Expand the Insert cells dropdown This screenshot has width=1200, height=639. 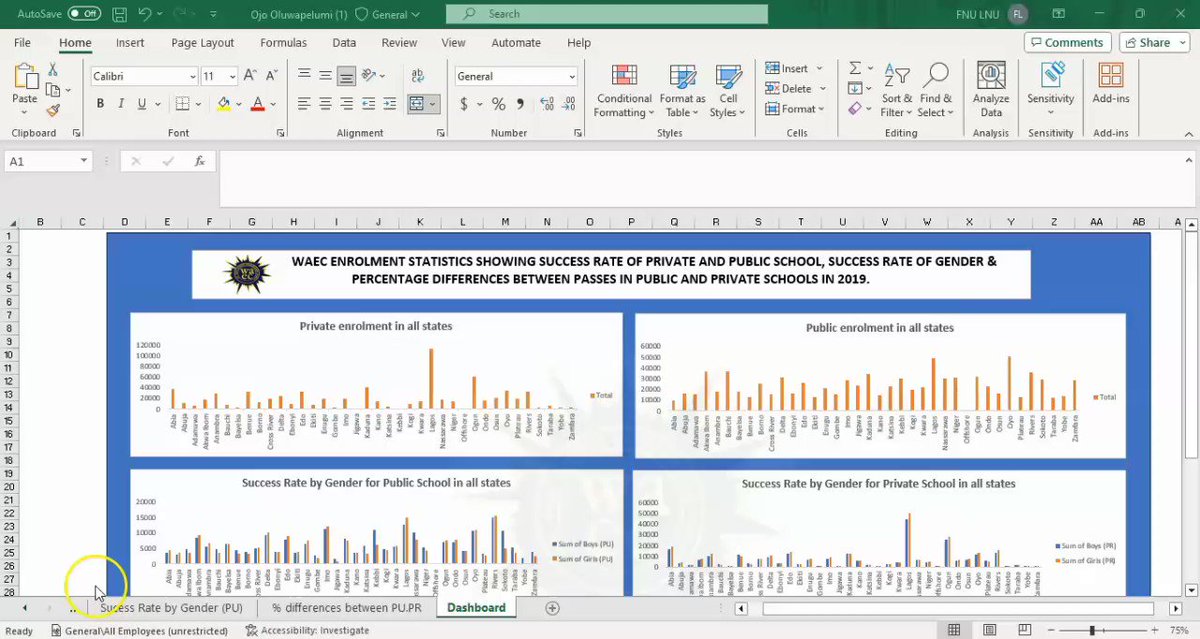click(819, 68)
